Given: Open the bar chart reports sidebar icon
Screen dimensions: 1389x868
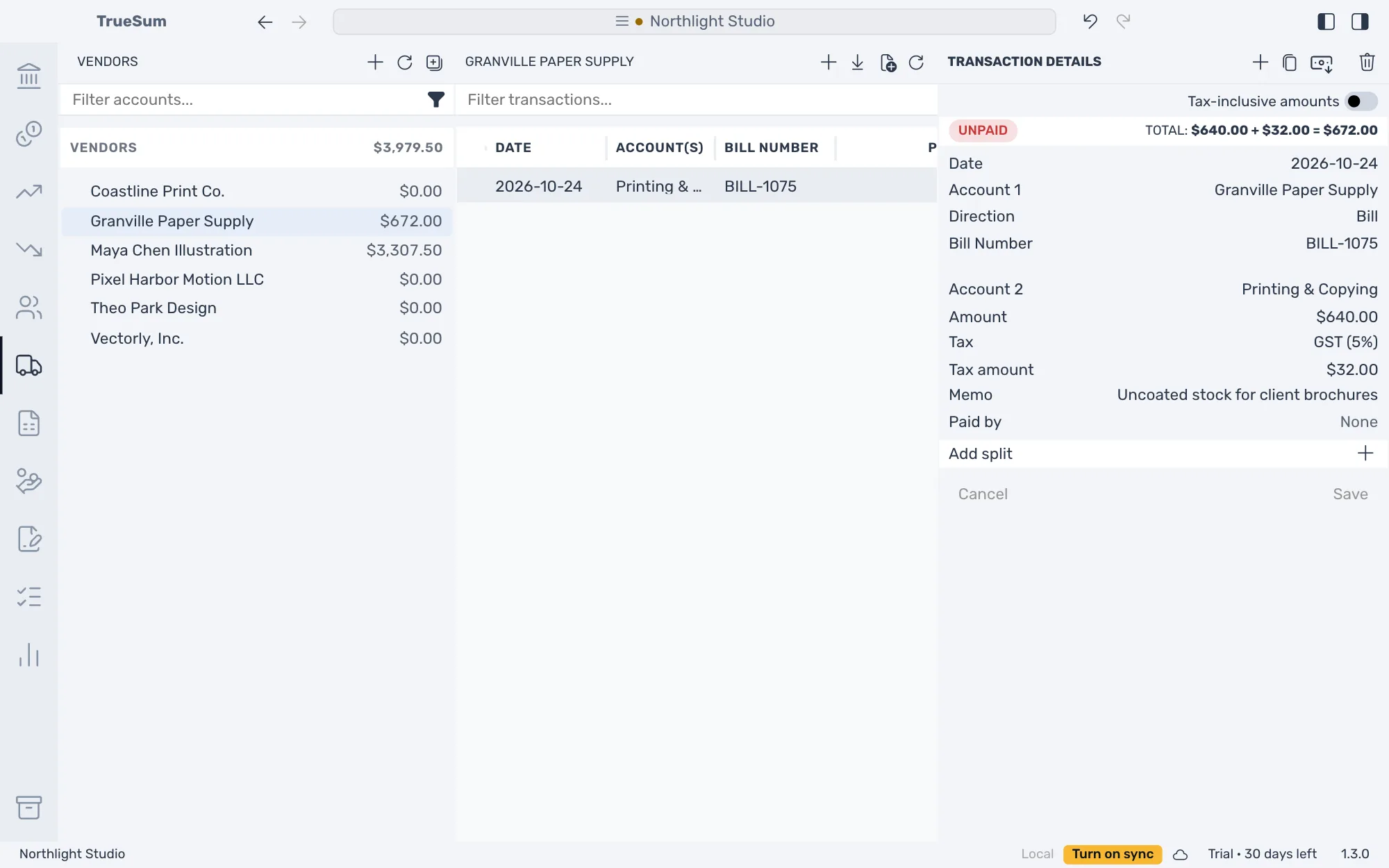Looking at the screenshot, I should click(28, 655).
